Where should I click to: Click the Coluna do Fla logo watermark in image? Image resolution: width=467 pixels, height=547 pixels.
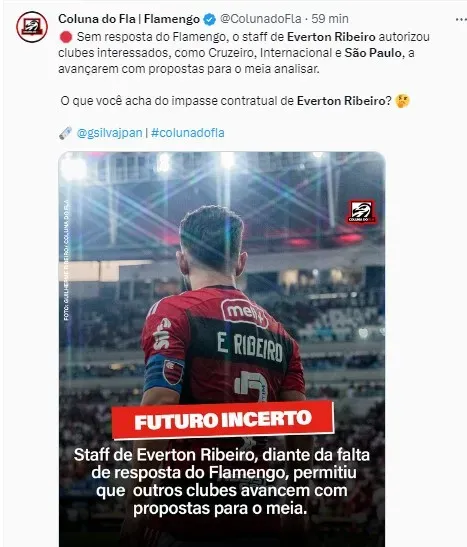point(361,211)
